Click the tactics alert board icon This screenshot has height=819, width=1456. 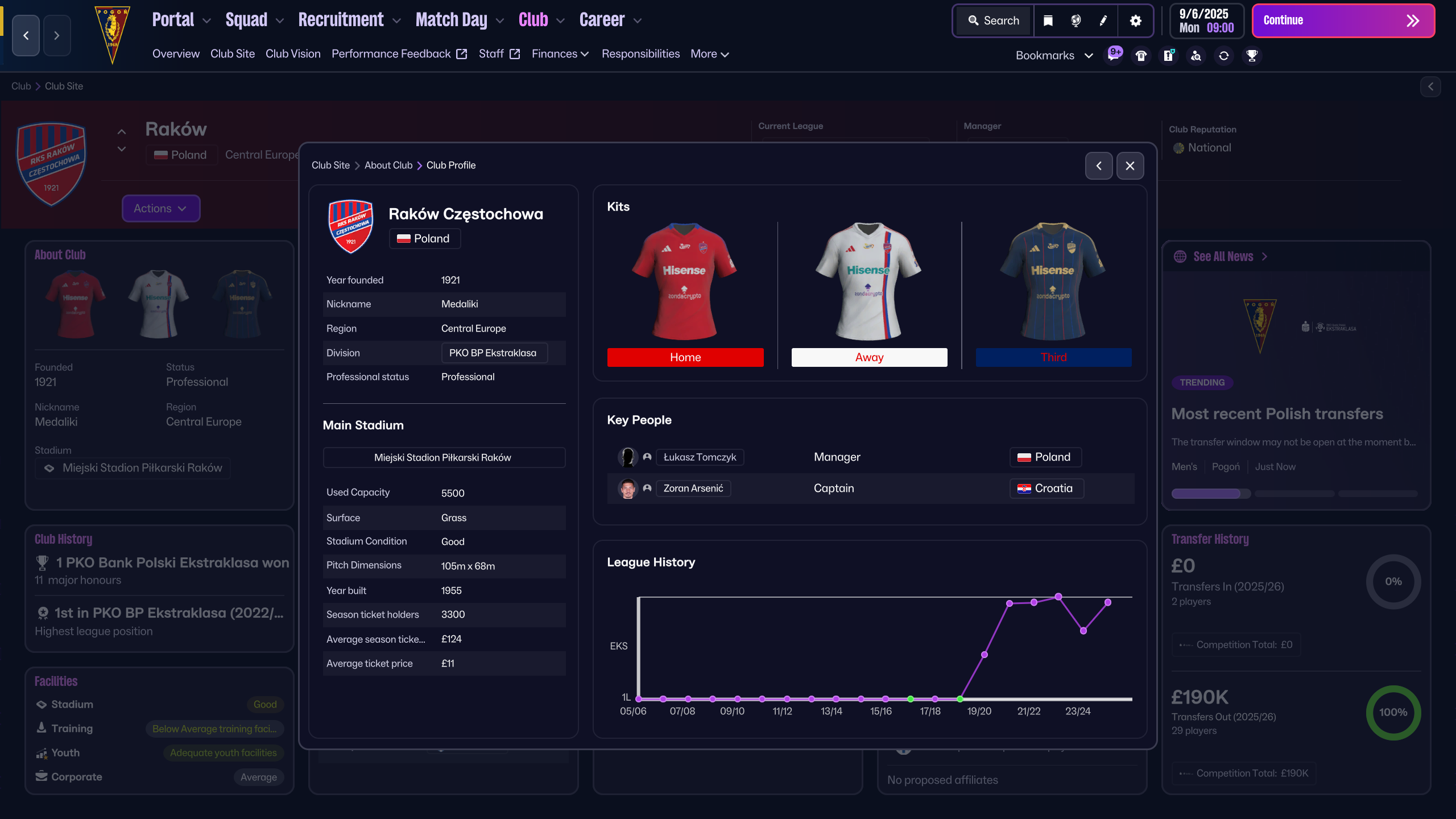click(x=1168, y=55)
